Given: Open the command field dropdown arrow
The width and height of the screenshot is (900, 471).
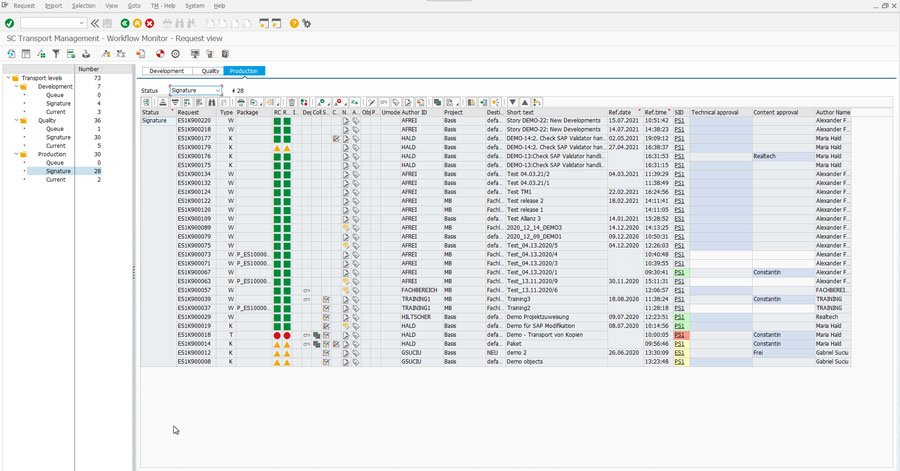Looking at the screenshot, I should coord(81,22).
